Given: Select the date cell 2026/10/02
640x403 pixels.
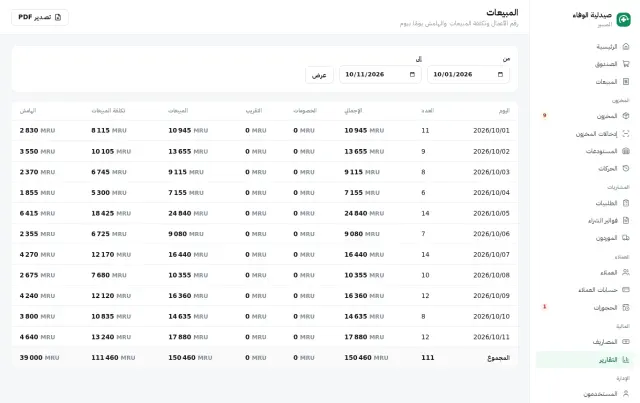Looking at the screenshot, I should coord(491,151).
